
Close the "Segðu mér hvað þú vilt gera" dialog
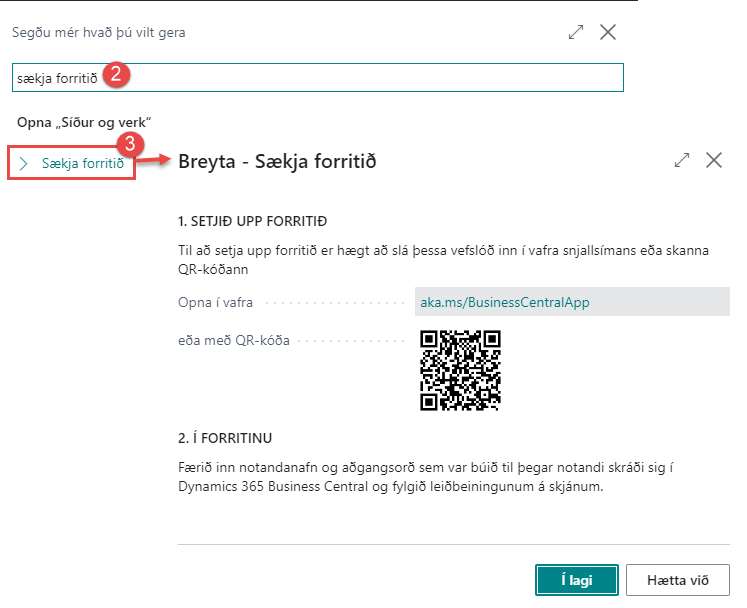tap(608, 32)
